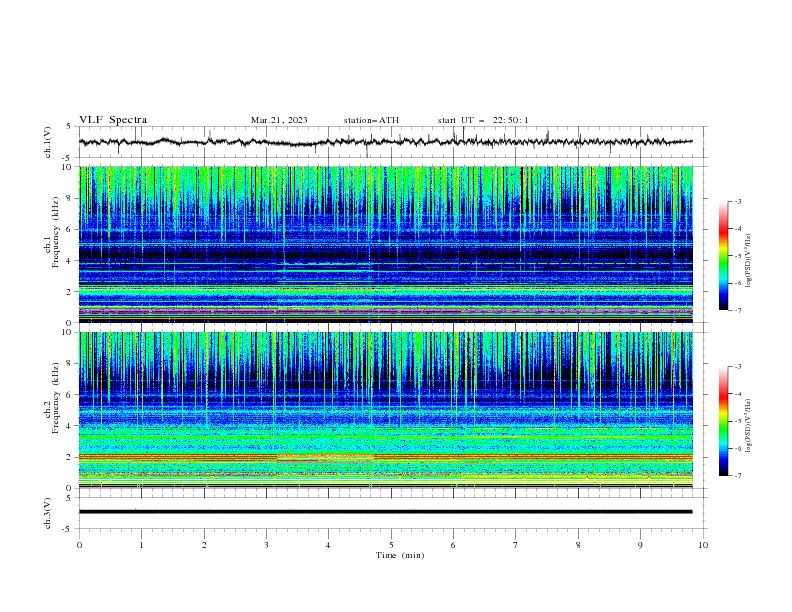Click the time axis "5" tick label

tap(391, 545)
